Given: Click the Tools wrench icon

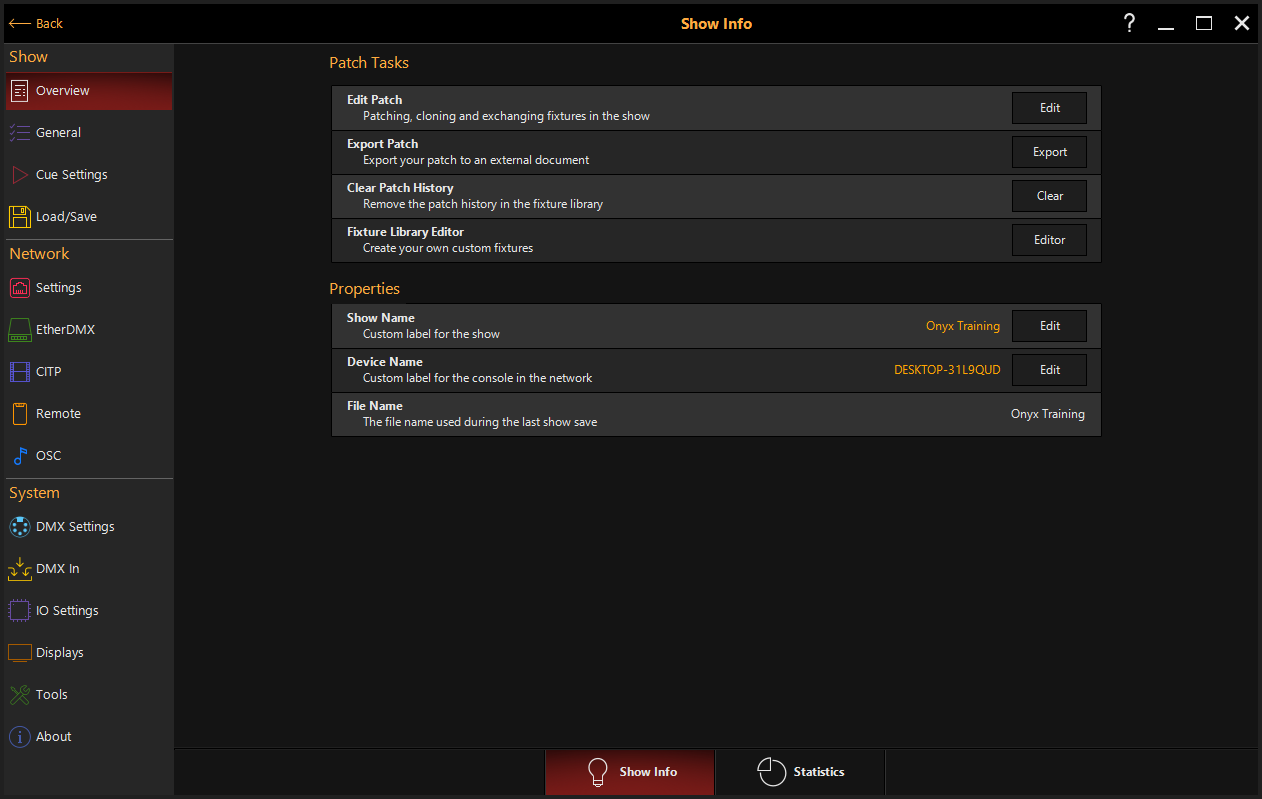Looking at the screenshot, I should pyautogui.click(x=19, y=695).
